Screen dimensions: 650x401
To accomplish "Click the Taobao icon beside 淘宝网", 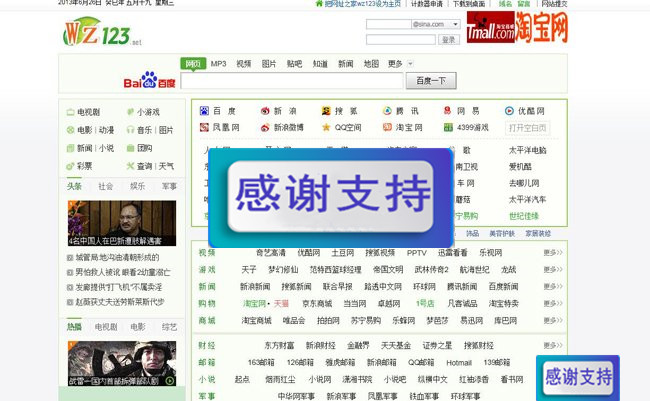I will pyautogui.click(x=387, y=127).
